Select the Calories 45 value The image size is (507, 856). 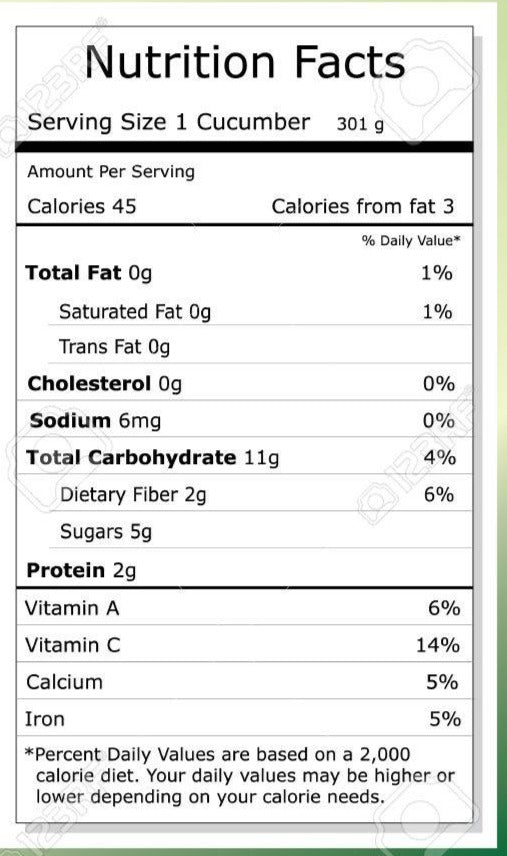[x=82, y=206]
